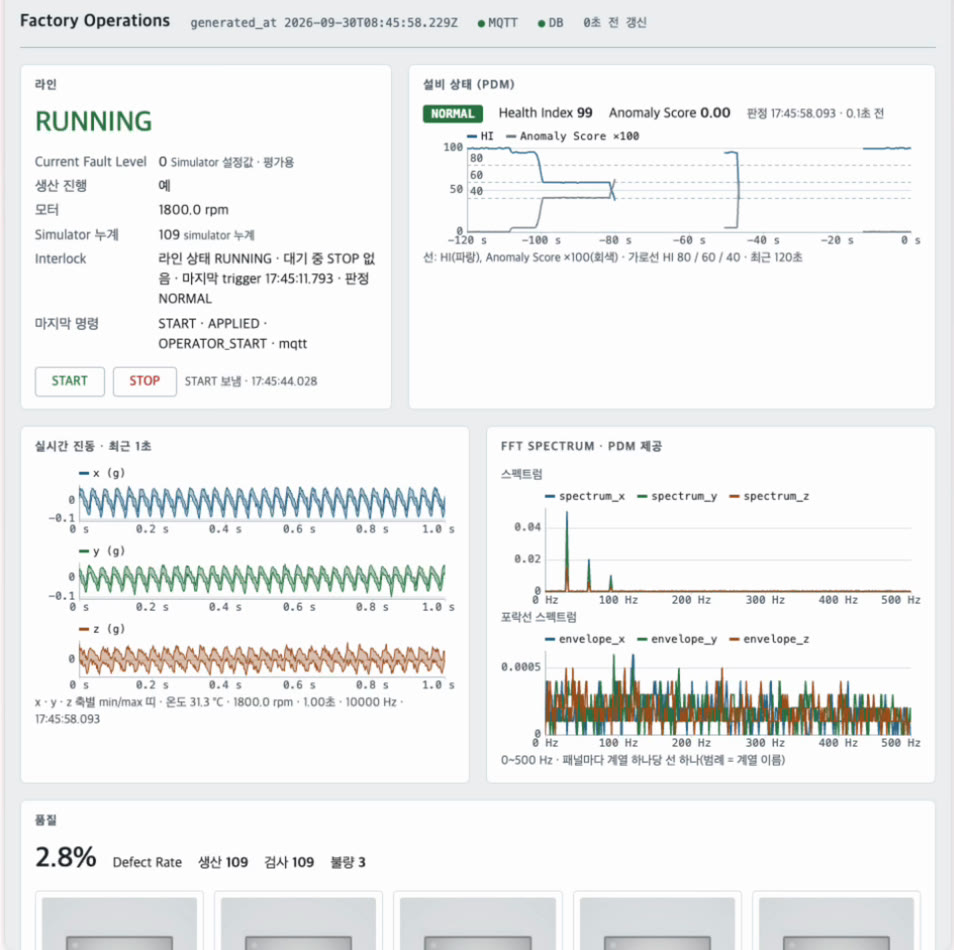Click the DB connection status dot
The width and height of the screenshot is (954, 950).
tap(541, 24)
